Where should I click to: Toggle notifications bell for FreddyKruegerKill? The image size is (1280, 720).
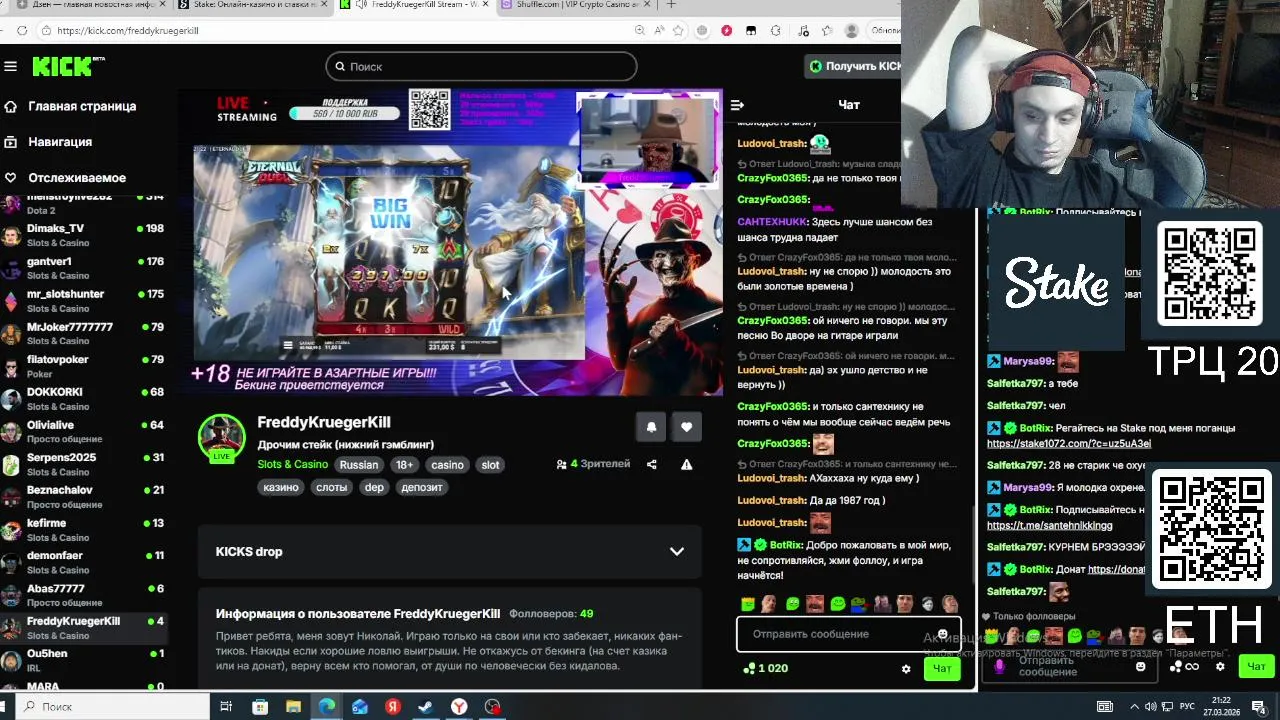click(x=651, y=427)
